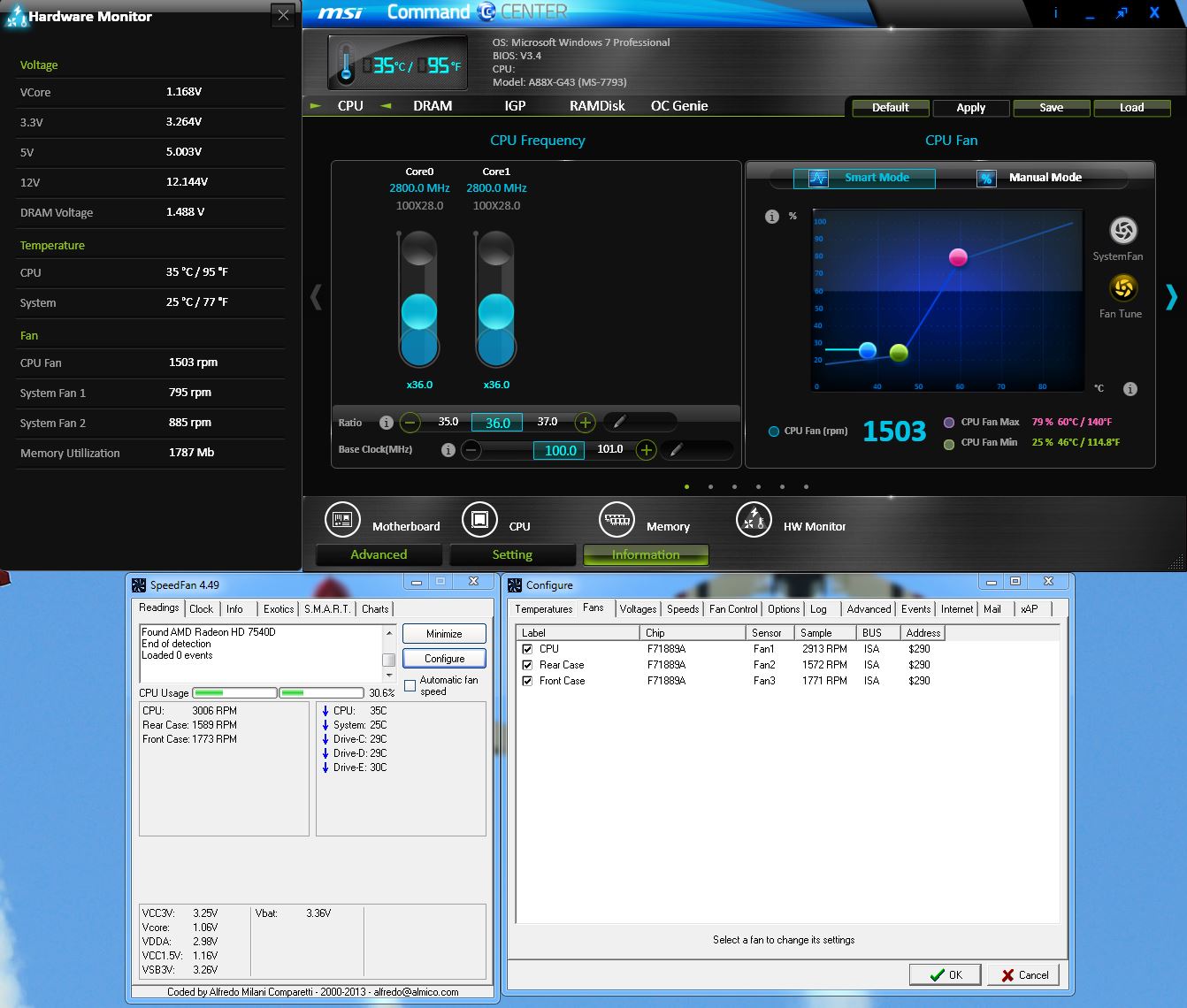Click the pink CPU Fan Max curve point
This screenshot has height=1008, width=1187.
(958, 257)
